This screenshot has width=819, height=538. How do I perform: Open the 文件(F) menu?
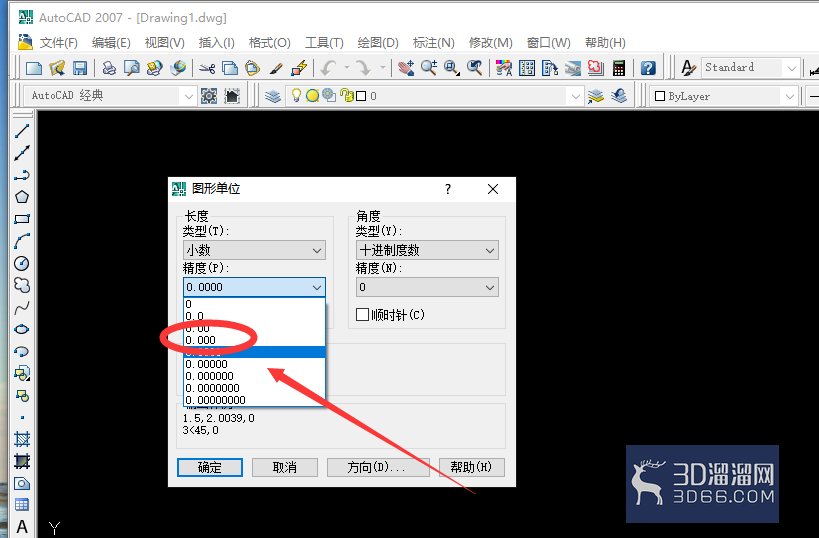click(58, 43)
